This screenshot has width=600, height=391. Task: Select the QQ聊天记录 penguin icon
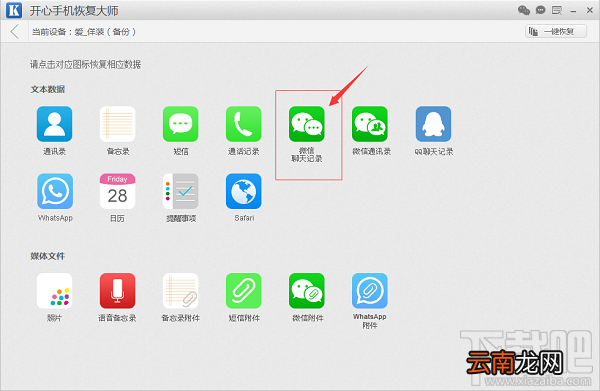[434, 124]
